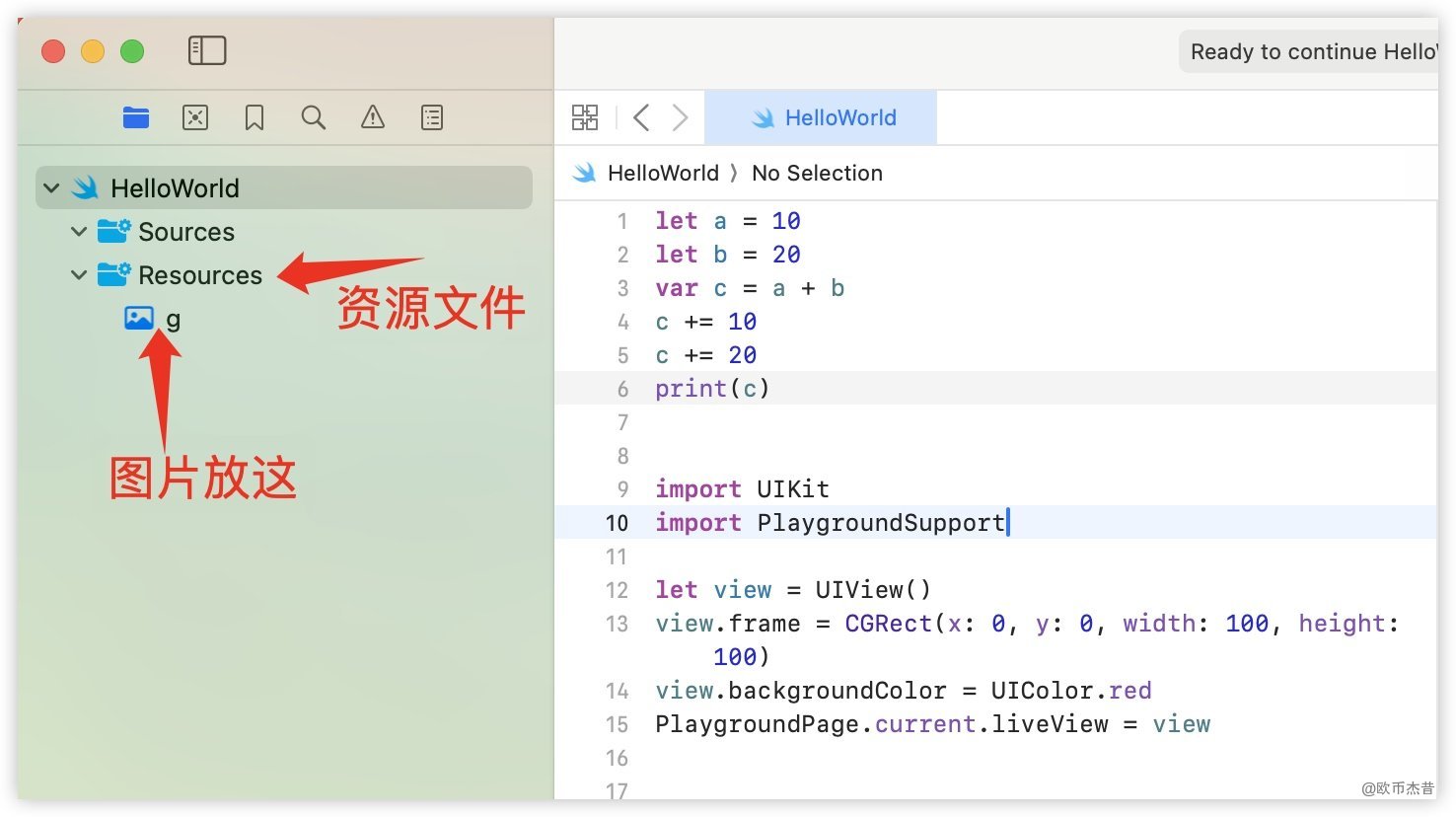The height and width of the screenshot is (817, 1456).
Task: Collapse the Resources folder
Action: click(x=79, y=275)
